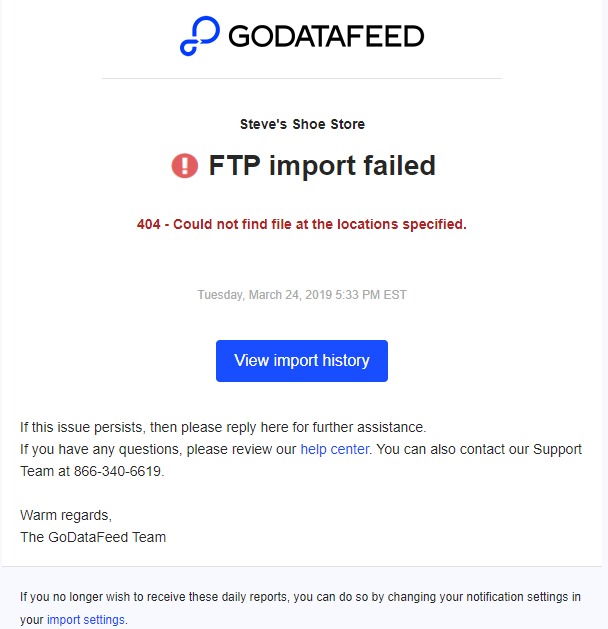This screenshot has height=629, width=608.
Task: Click the support phone number 866-340-6619
Action: coord(117,471)
